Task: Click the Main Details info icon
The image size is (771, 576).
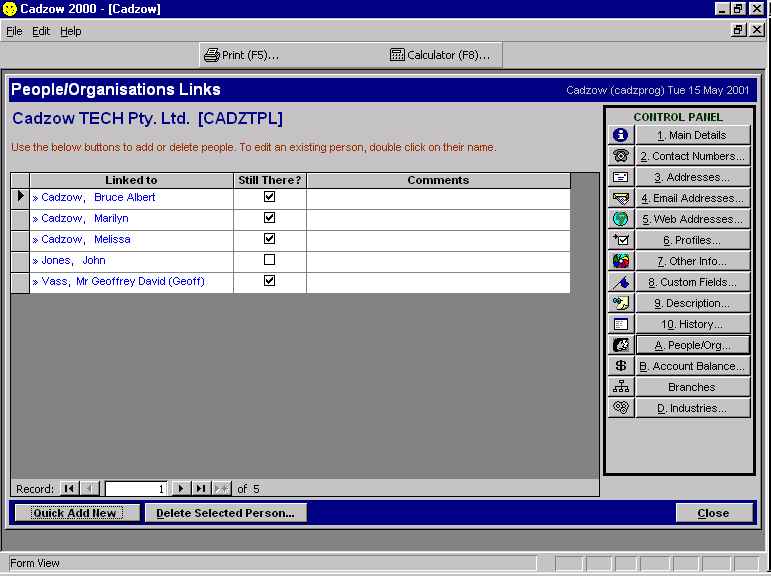Action: pyautogui.click(x=621, y=135)
